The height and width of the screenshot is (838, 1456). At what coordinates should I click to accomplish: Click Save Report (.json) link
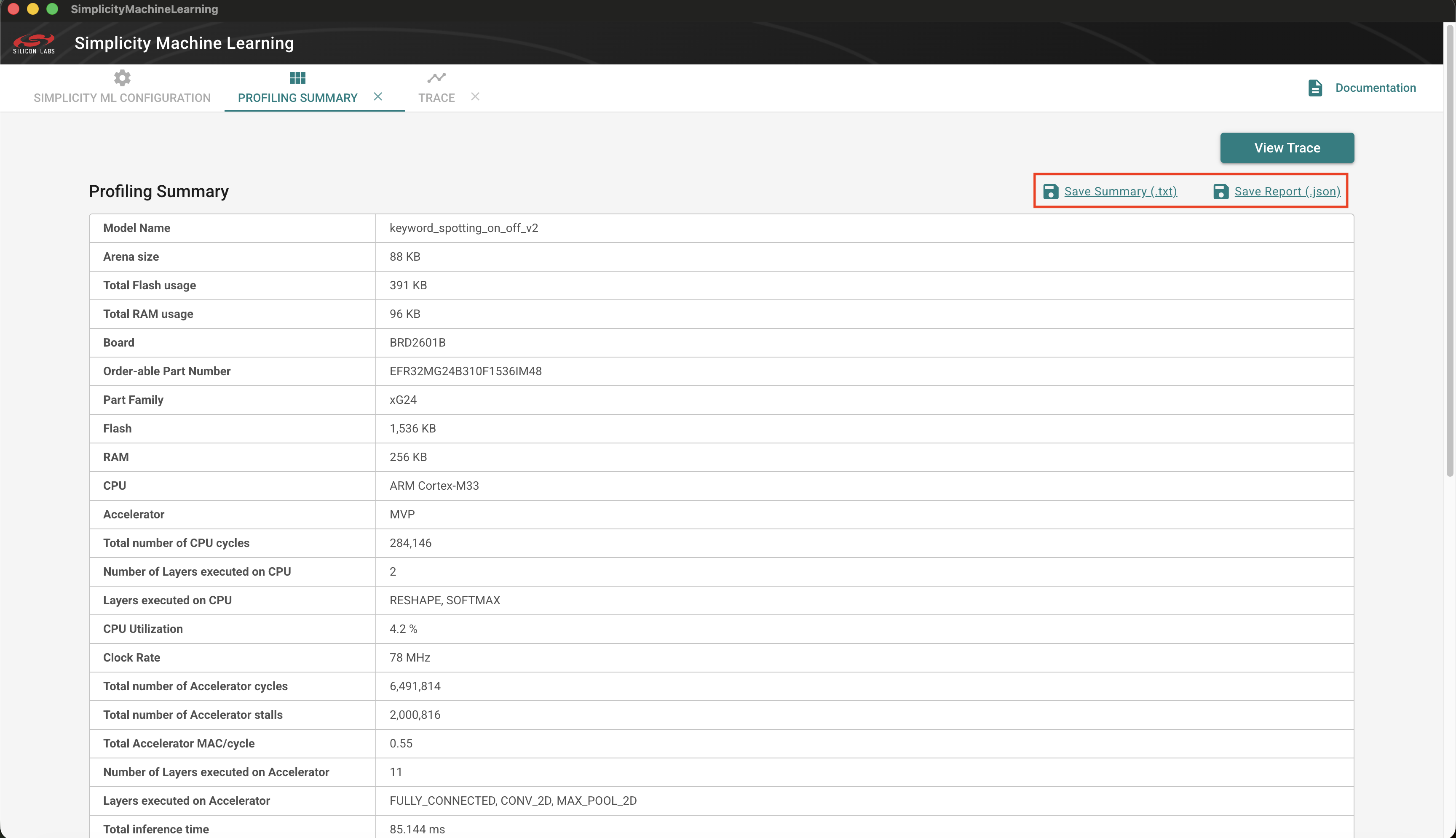click(1287, 192)
